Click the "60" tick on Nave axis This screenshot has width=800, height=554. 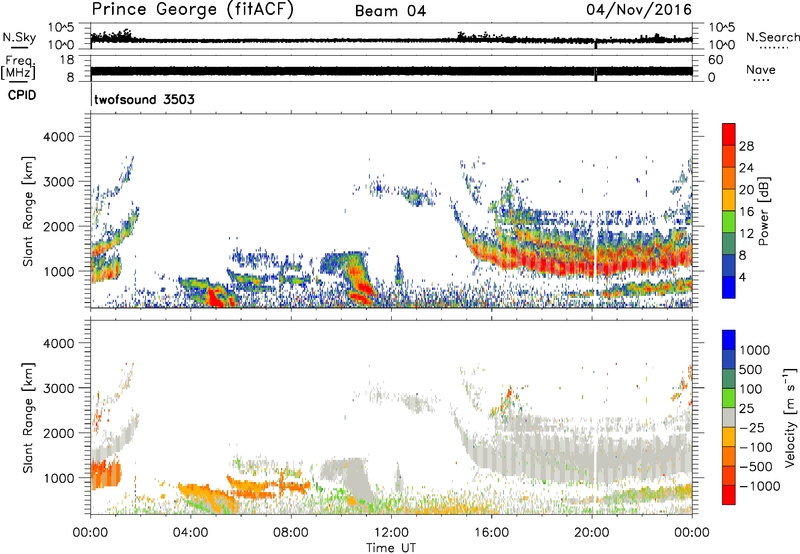pos(715,60)
